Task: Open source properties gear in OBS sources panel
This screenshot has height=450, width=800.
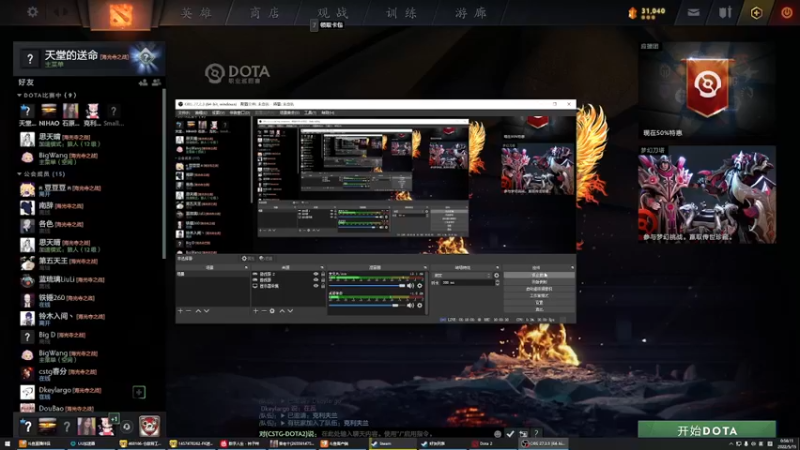Action: 272,311
